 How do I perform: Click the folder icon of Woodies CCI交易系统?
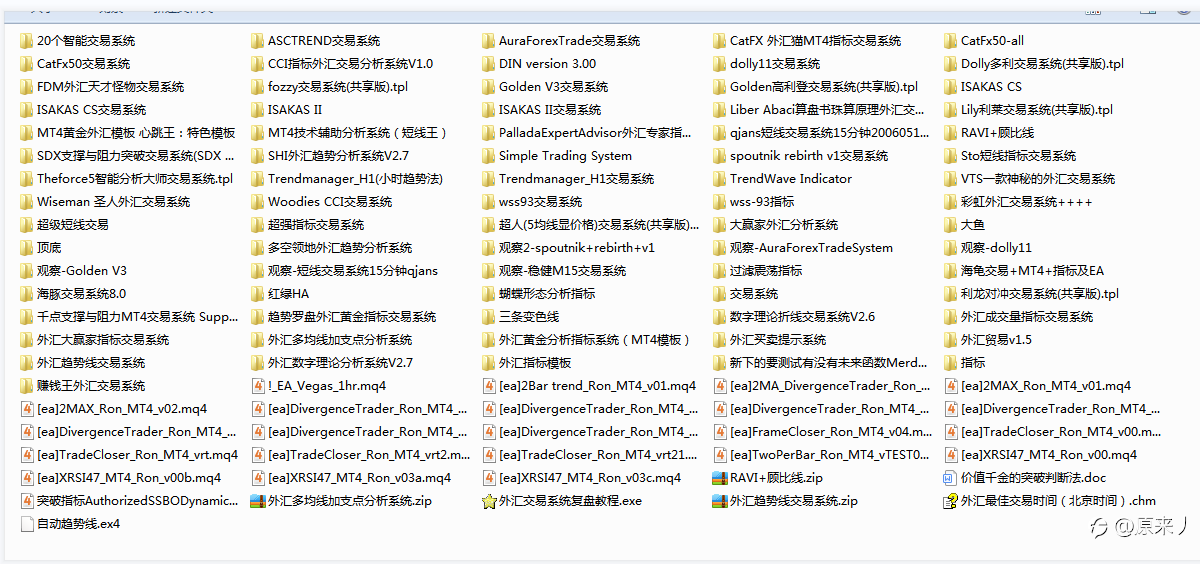[x=258, y=202]
